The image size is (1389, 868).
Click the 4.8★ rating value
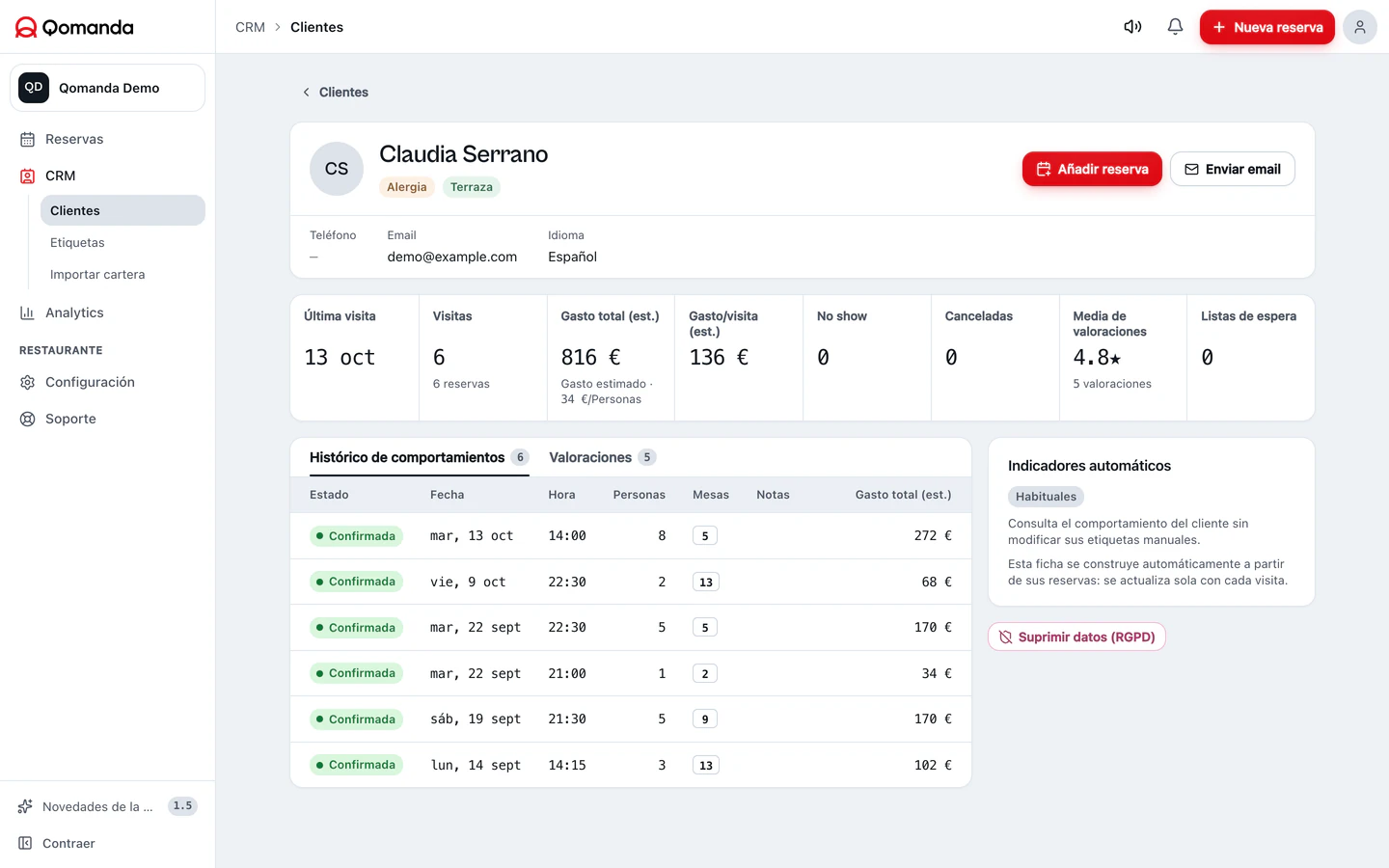1097,358
